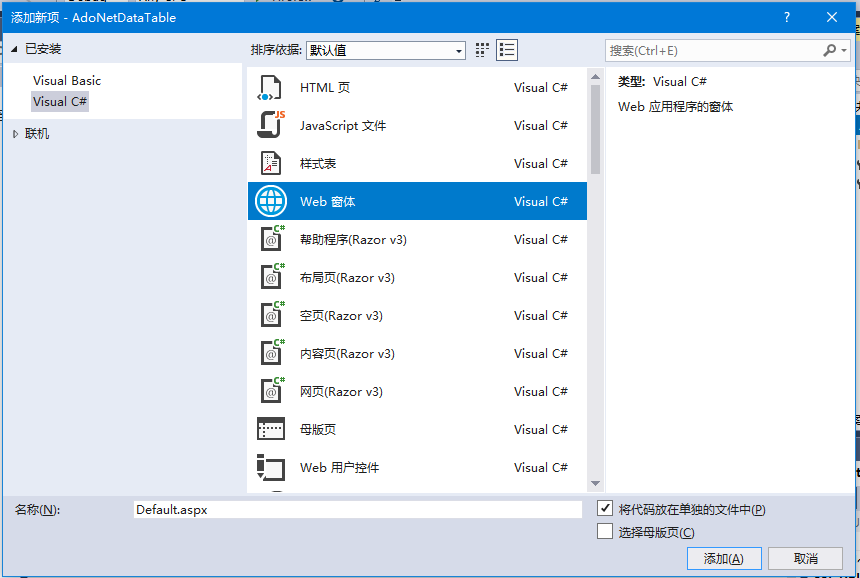Choose the Web 用户控件 icon
This screenshot has width=860, height=578.
[271, 468]
